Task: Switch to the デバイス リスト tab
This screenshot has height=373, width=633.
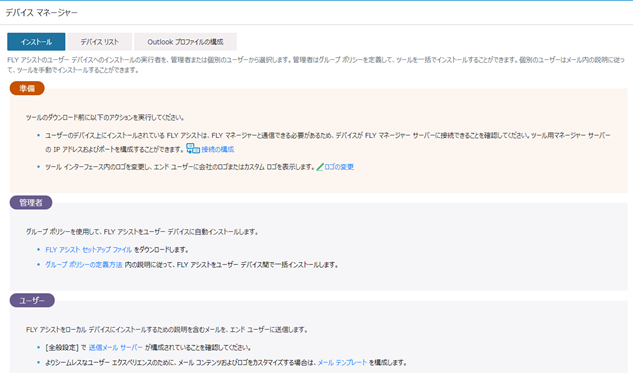Action: (x=99, y=42)
